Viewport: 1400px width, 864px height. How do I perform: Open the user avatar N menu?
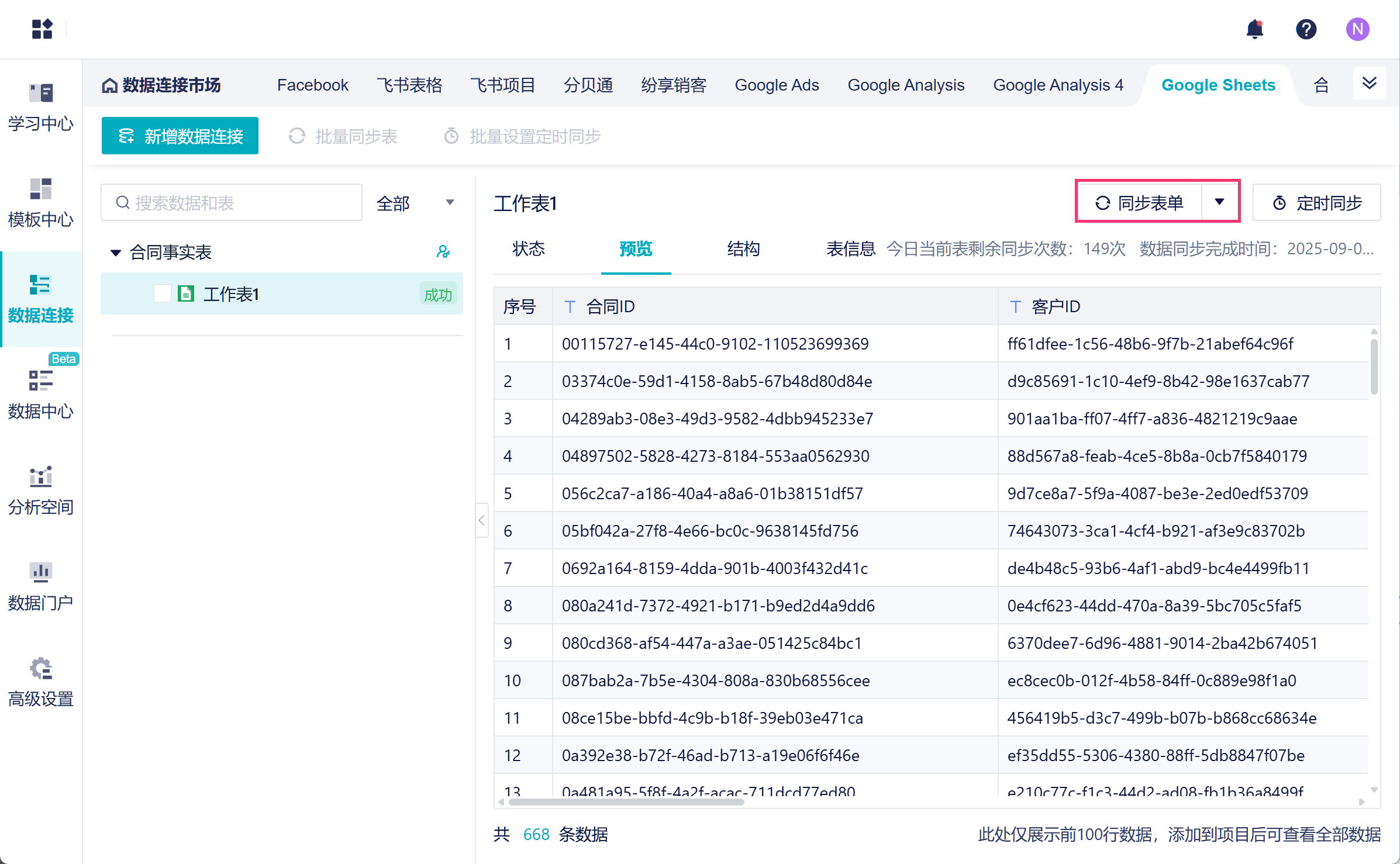(x=1357, y=29)
